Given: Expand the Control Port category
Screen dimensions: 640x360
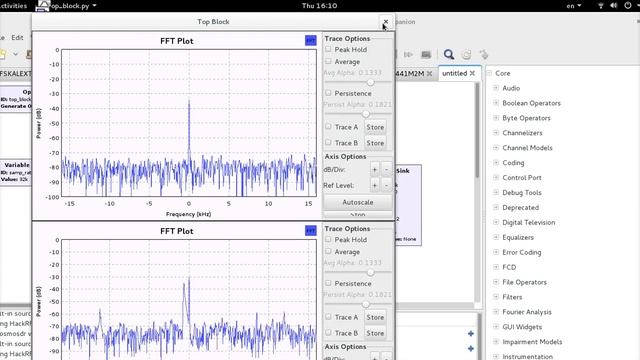Looking at the screenshot, I should pyautogui.click(x=496, y=178).
